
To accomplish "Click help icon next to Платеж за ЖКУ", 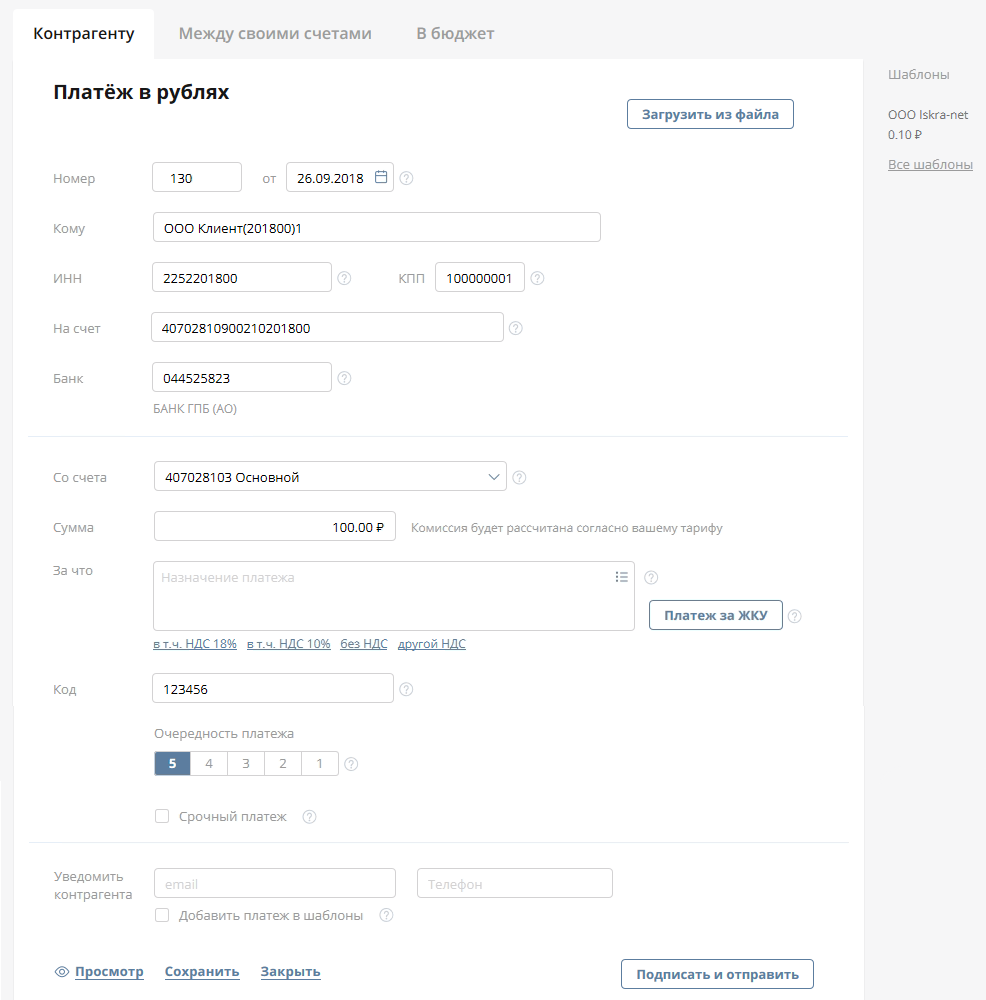I will 795,616.
